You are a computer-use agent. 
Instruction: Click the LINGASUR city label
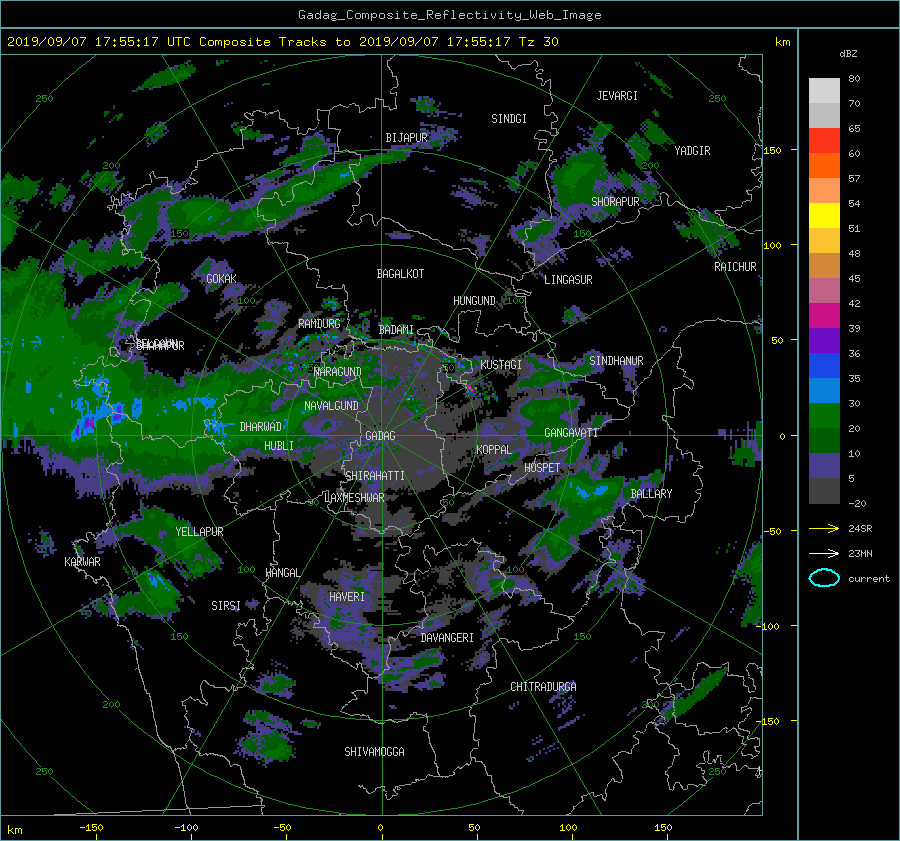pos(568,280)
